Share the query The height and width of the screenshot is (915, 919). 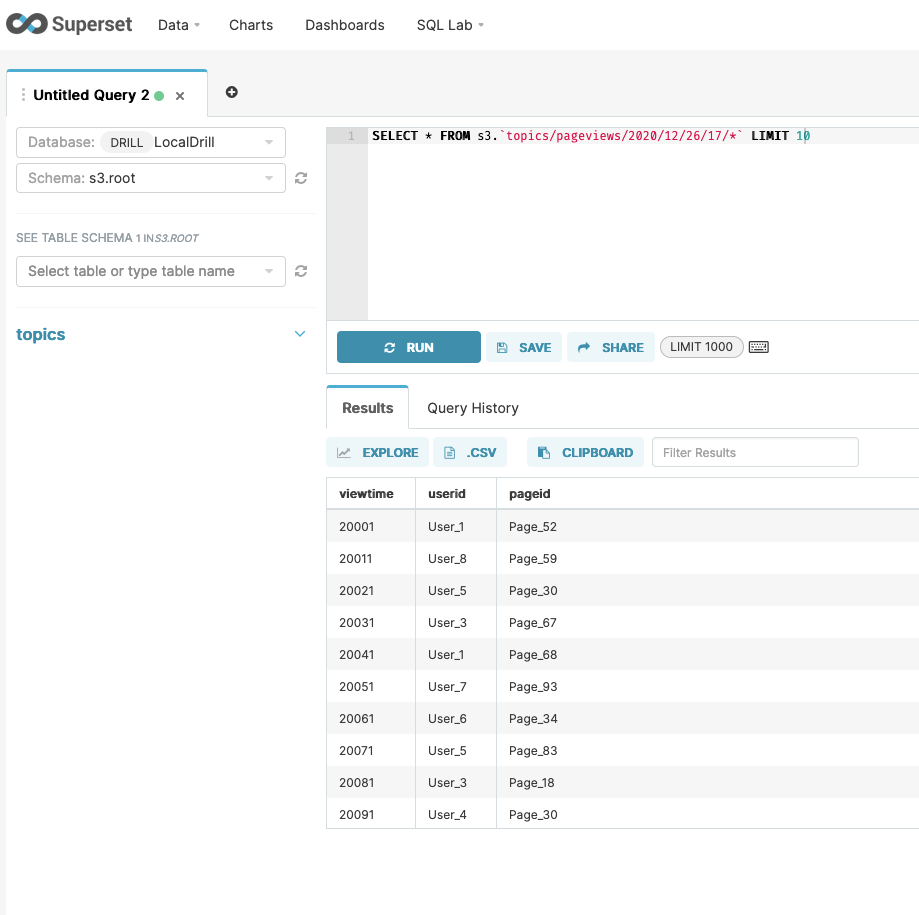pyautogui.click(x=611, y=347)
